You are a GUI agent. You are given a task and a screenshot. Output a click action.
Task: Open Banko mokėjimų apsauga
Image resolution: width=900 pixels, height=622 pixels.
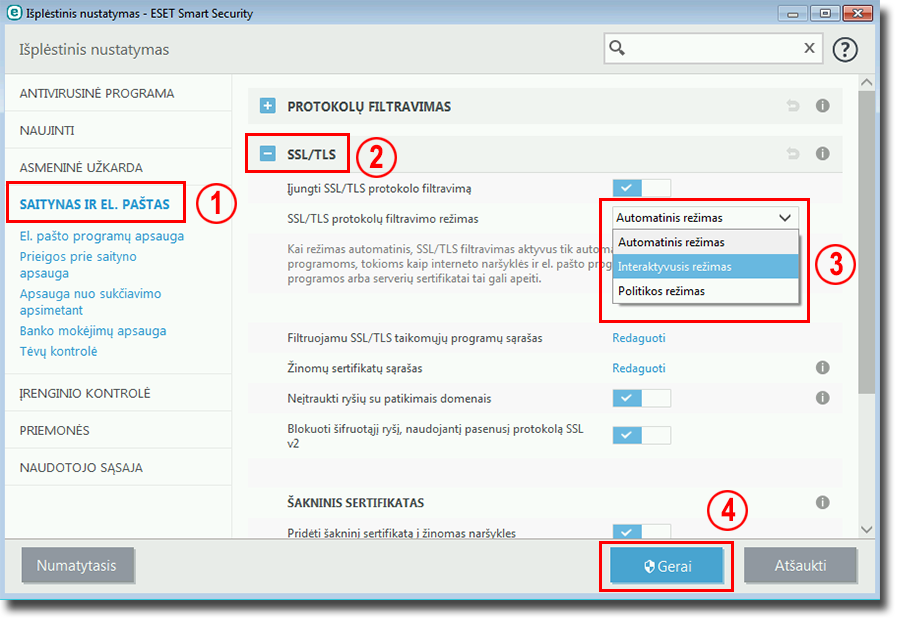93,331
